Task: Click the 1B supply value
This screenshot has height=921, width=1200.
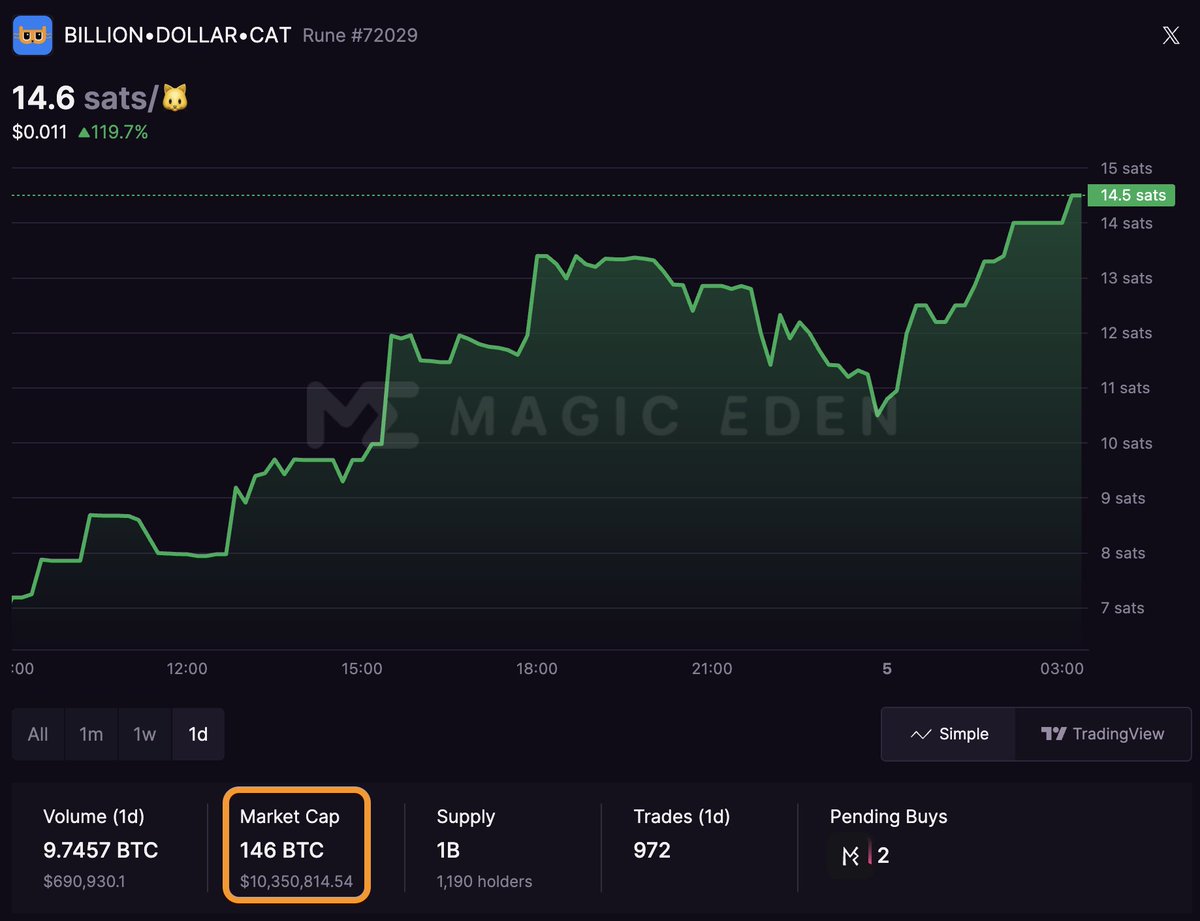Action: tap(448, 850)
